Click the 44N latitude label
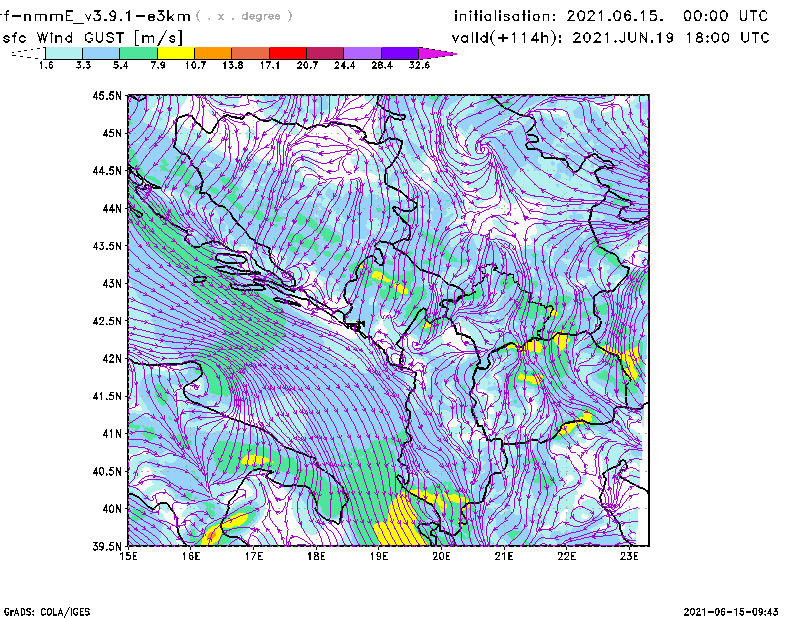This screenshot has width=800, height=618. 112,208
